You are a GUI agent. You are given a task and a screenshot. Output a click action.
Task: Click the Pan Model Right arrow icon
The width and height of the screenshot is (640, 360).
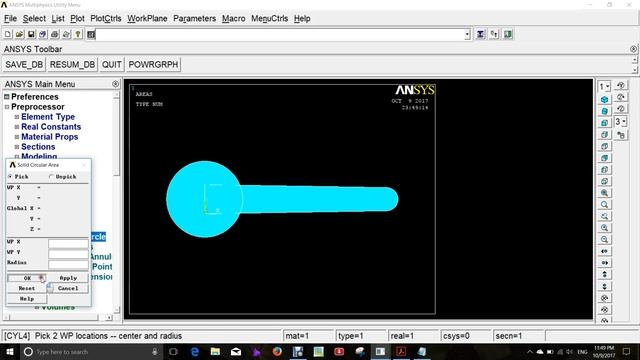tap(604, 263)
